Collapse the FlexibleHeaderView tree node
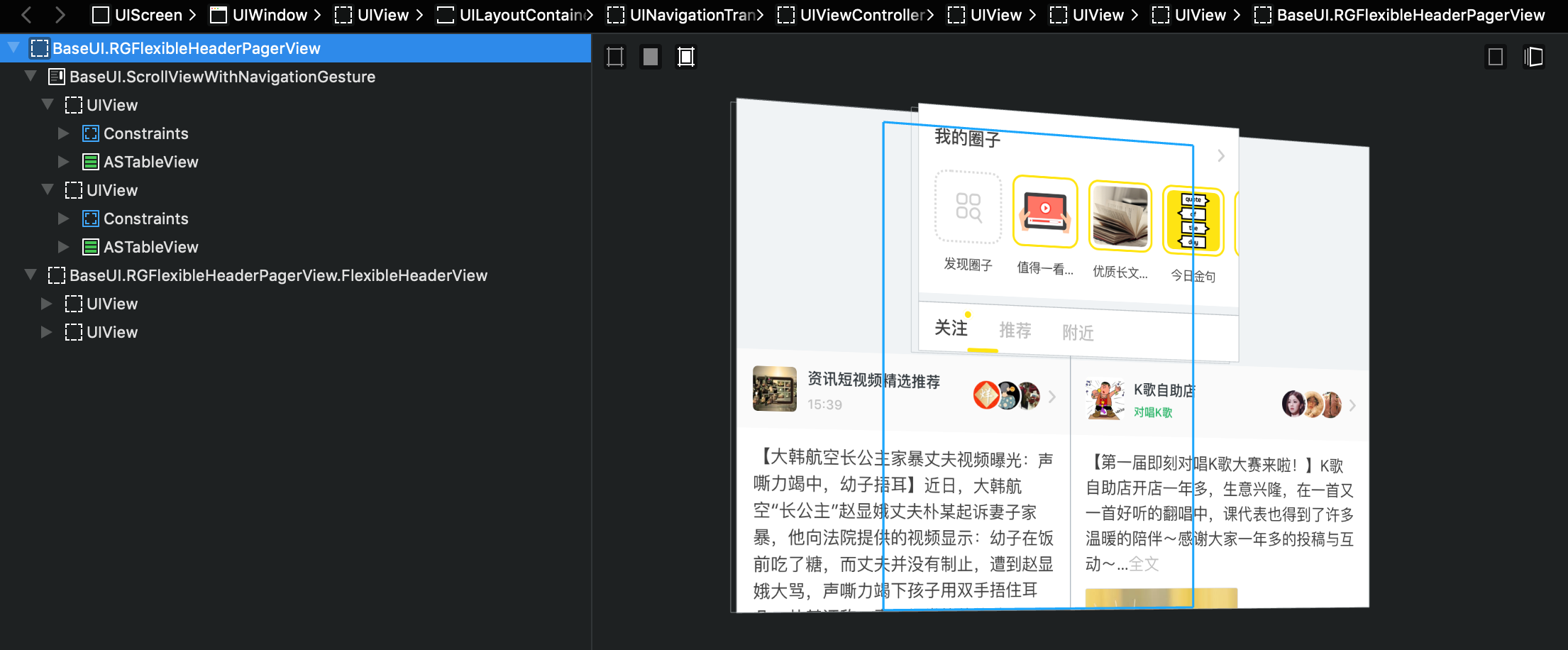Image resolution: width=1568 pixels, height=650 pixels. [31, 275]
